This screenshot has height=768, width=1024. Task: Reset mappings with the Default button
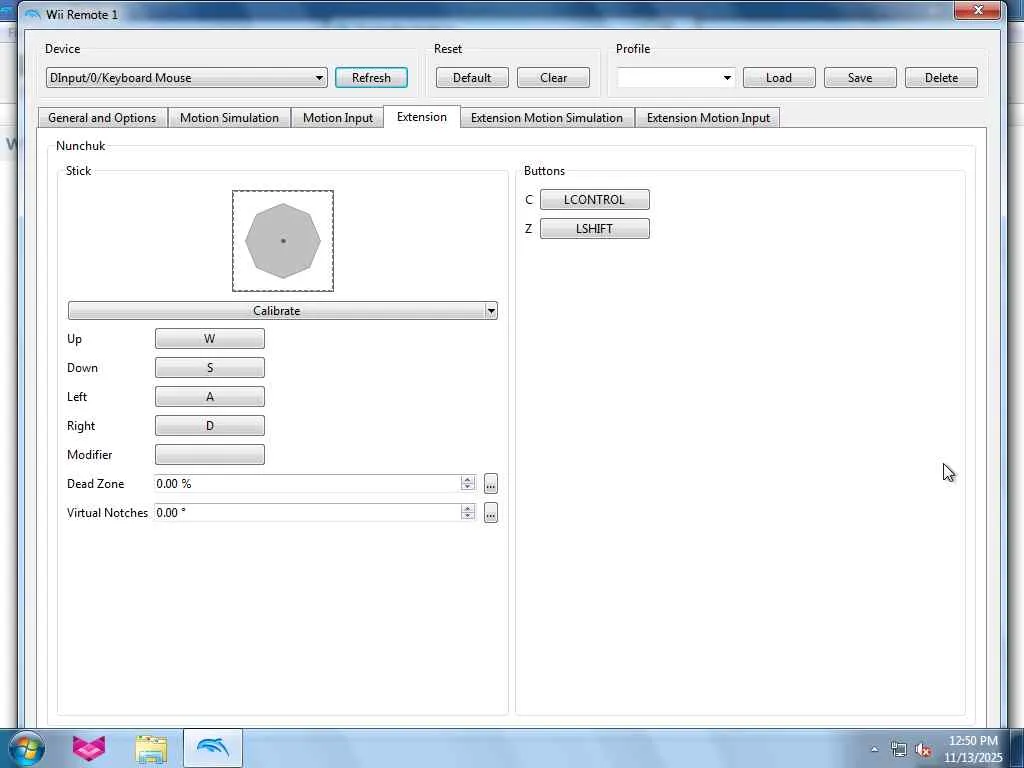pos(472,78)
